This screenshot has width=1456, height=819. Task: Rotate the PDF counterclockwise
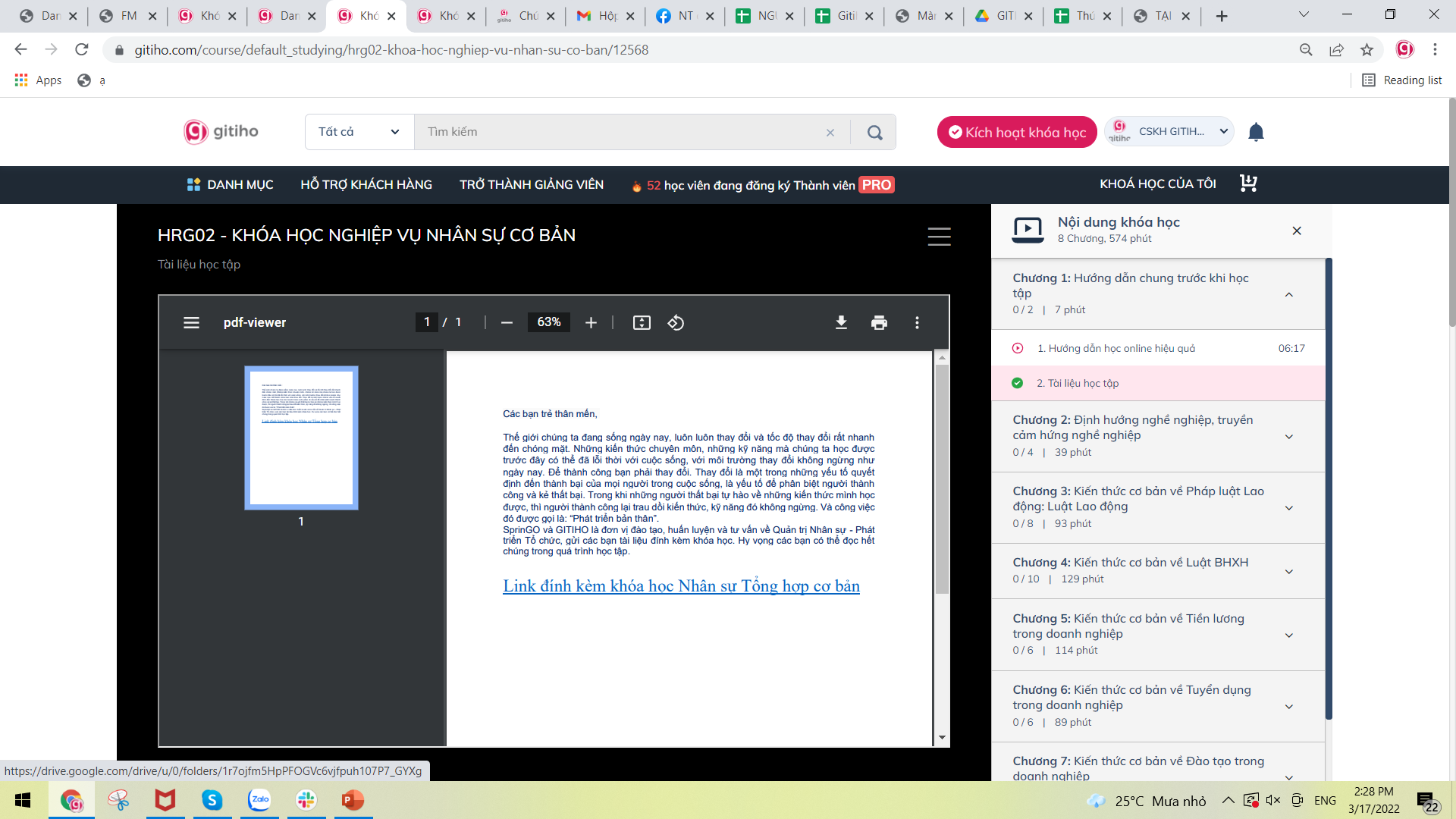[676, 323]
